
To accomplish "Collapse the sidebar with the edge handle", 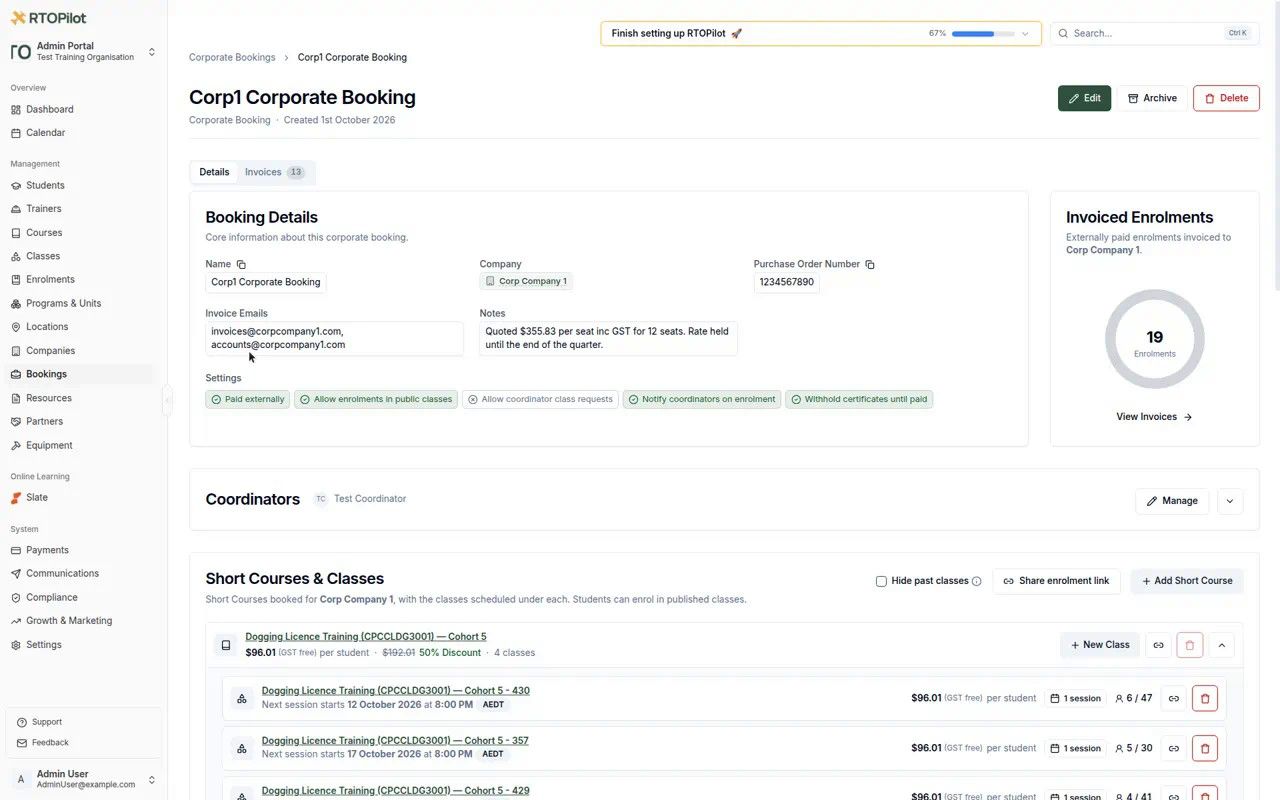I will (167, 399).
